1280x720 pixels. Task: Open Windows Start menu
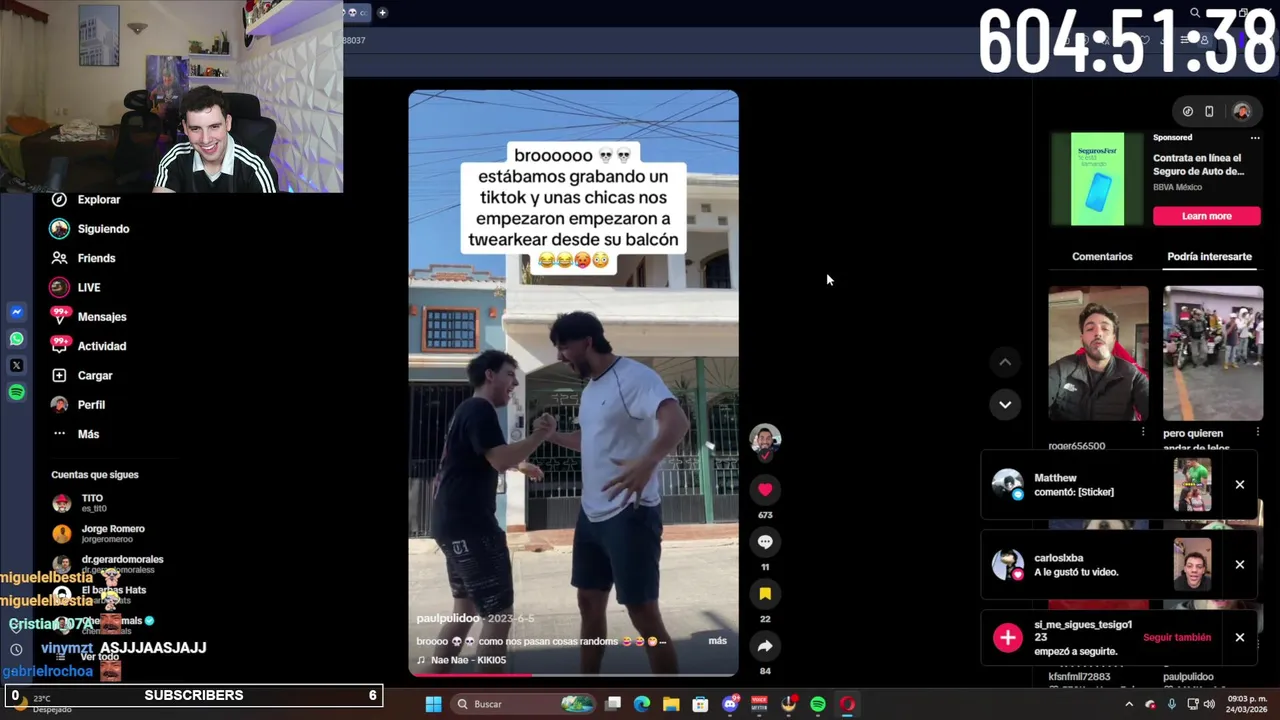point(433,704)
